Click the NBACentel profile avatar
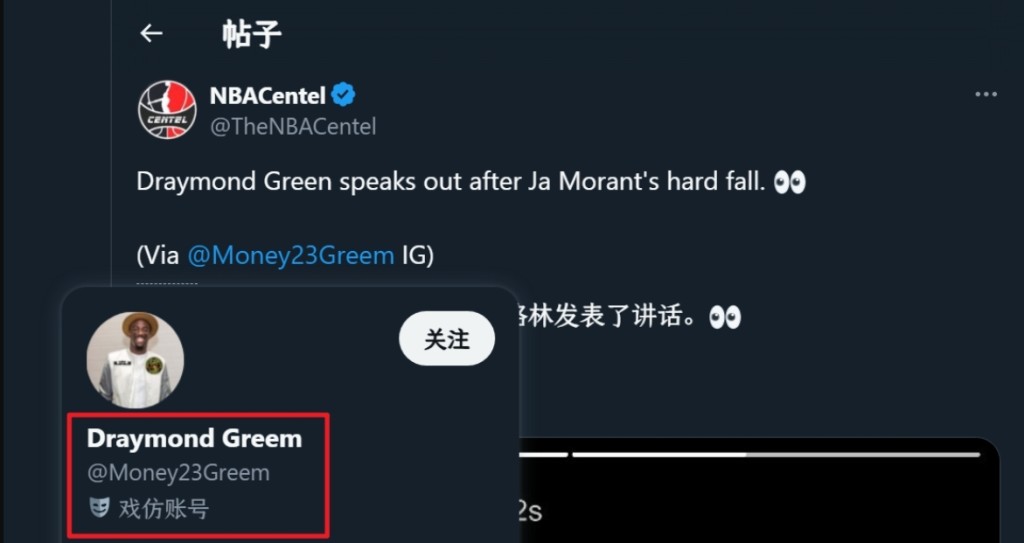 coord(167,109)
